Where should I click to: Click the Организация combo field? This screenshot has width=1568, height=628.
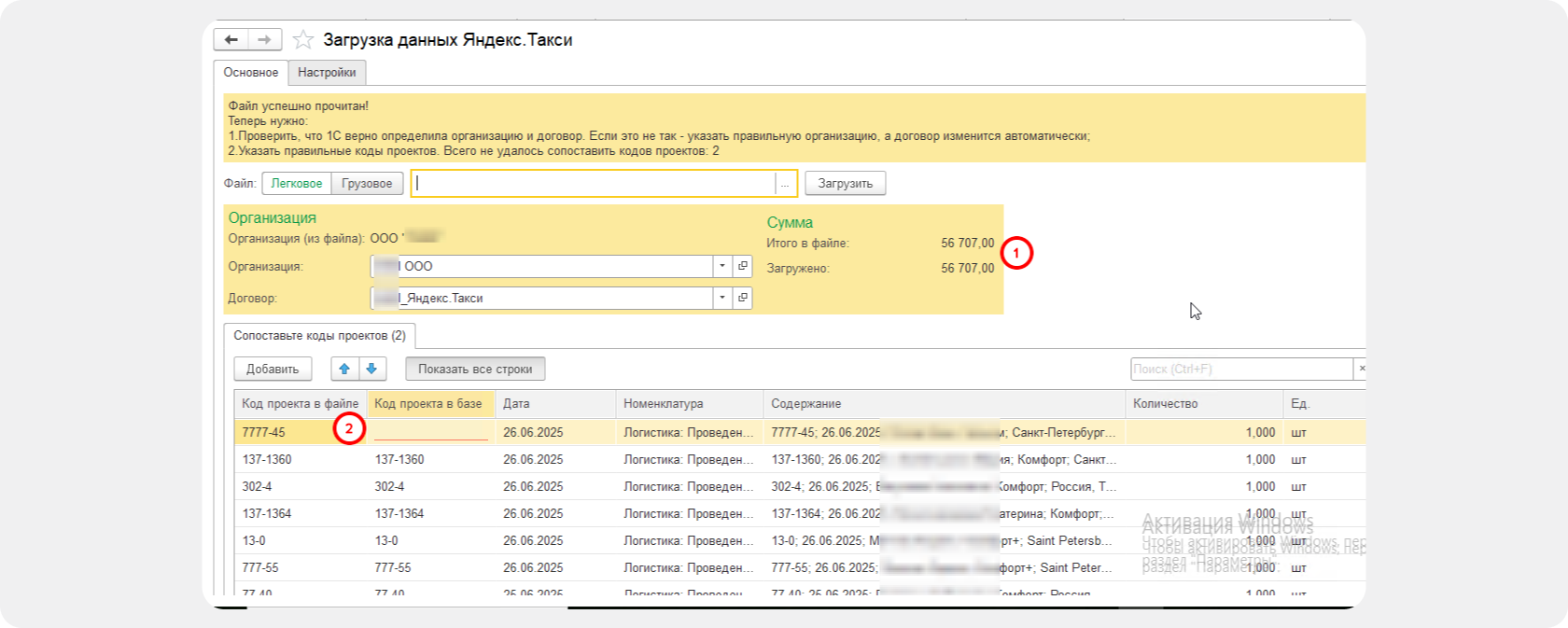click(x=542, y=267)
